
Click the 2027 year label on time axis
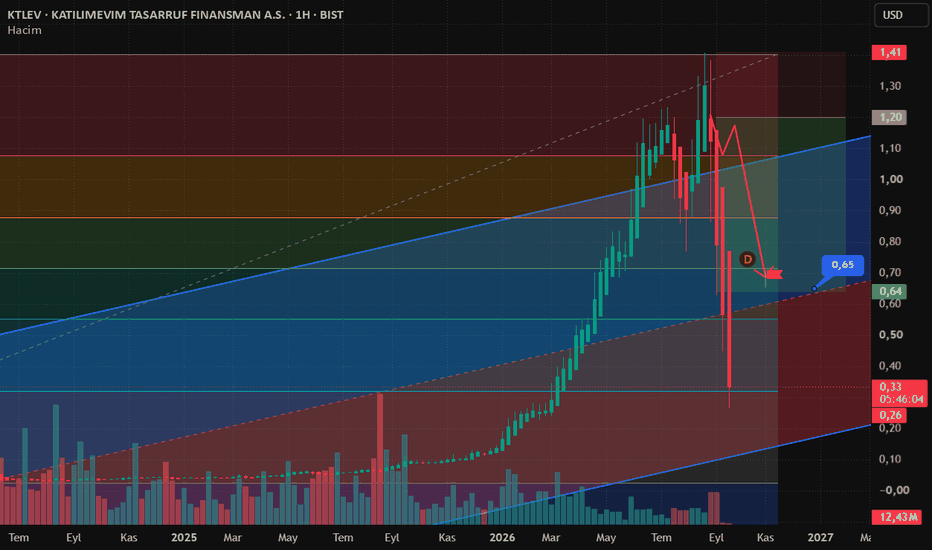pos(820,538)
